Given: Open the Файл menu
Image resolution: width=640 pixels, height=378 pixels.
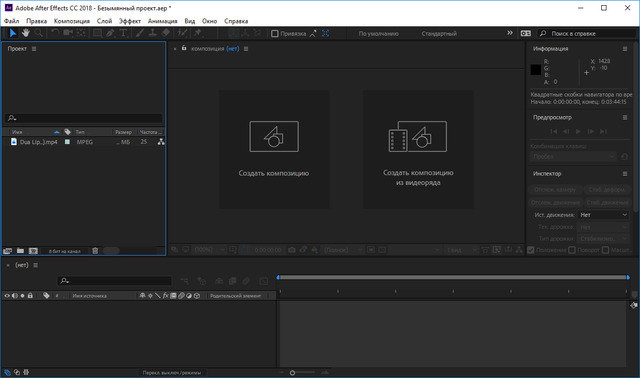Looking at the screenshot, I should 11,21.
